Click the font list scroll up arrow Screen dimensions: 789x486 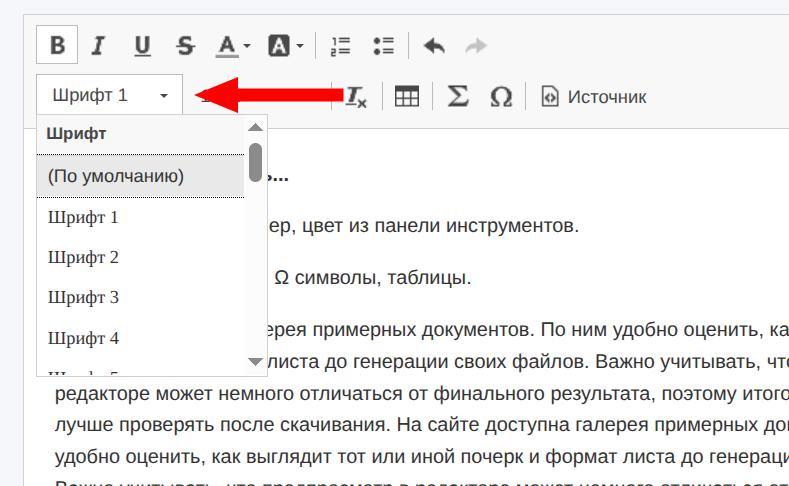tap(256, 127)
